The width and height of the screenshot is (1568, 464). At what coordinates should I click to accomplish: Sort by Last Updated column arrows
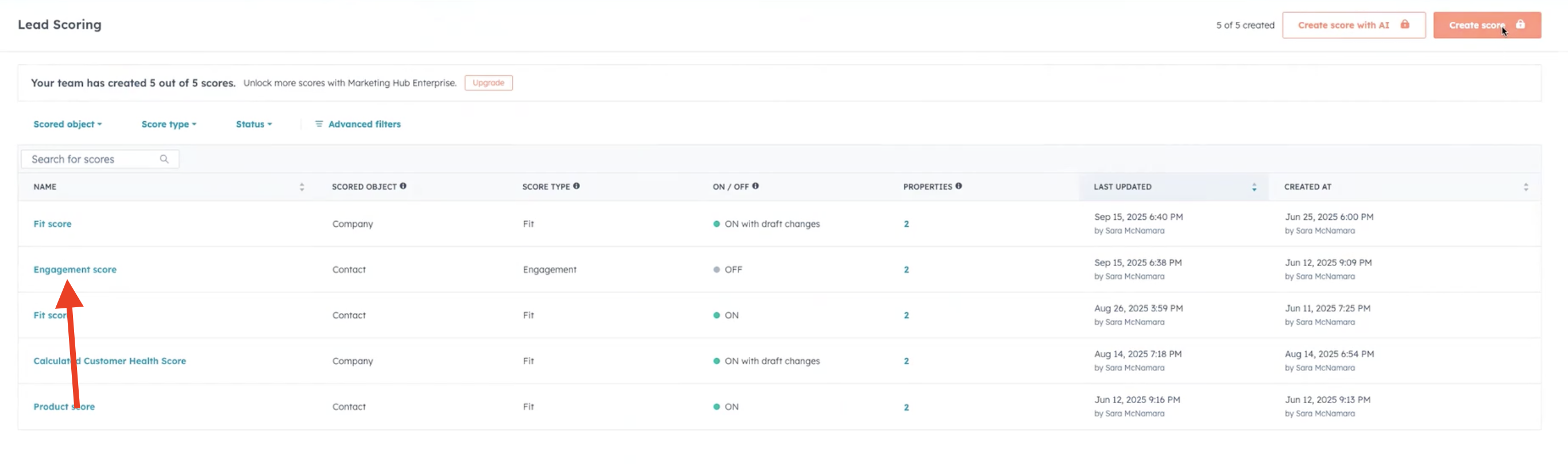1253,187
